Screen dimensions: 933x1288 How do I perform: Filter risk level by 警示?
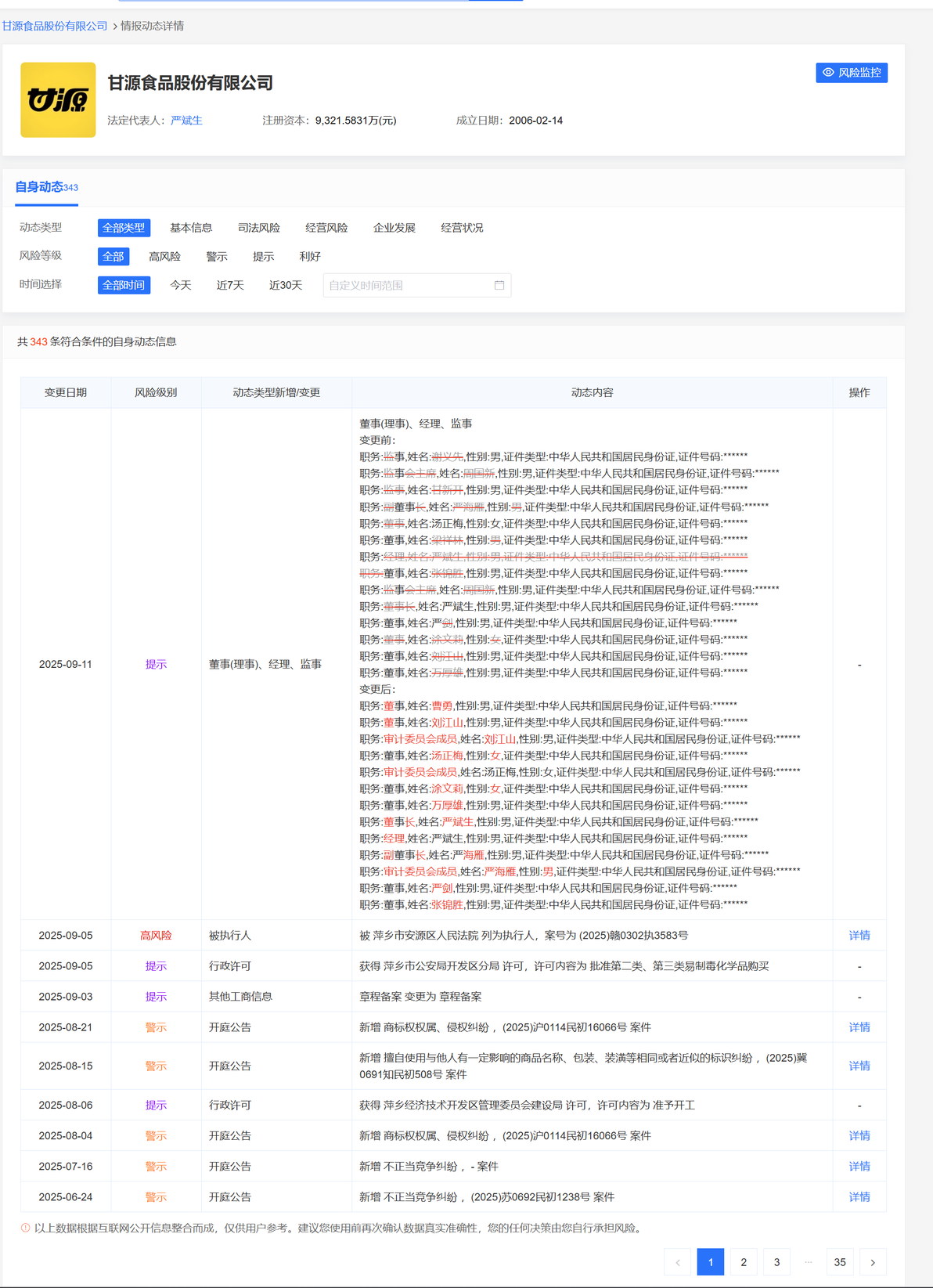click(217, 257)
